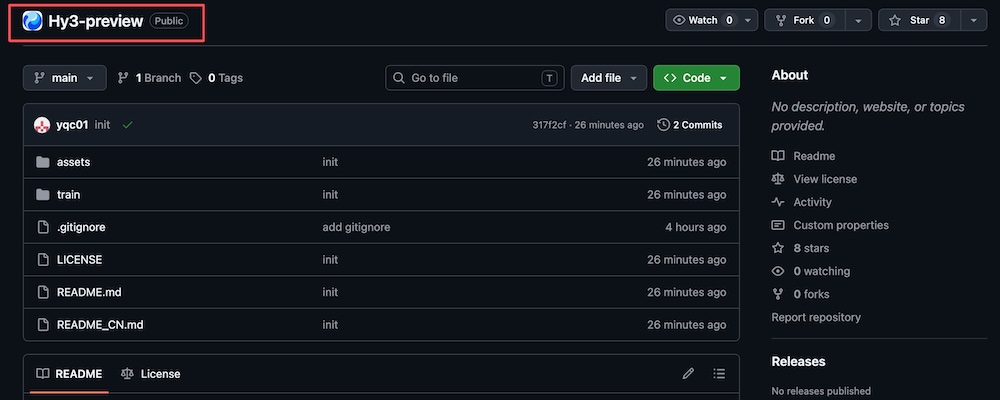Open the .gitignore file
The image size is (1000, 400).
point(81,227)
